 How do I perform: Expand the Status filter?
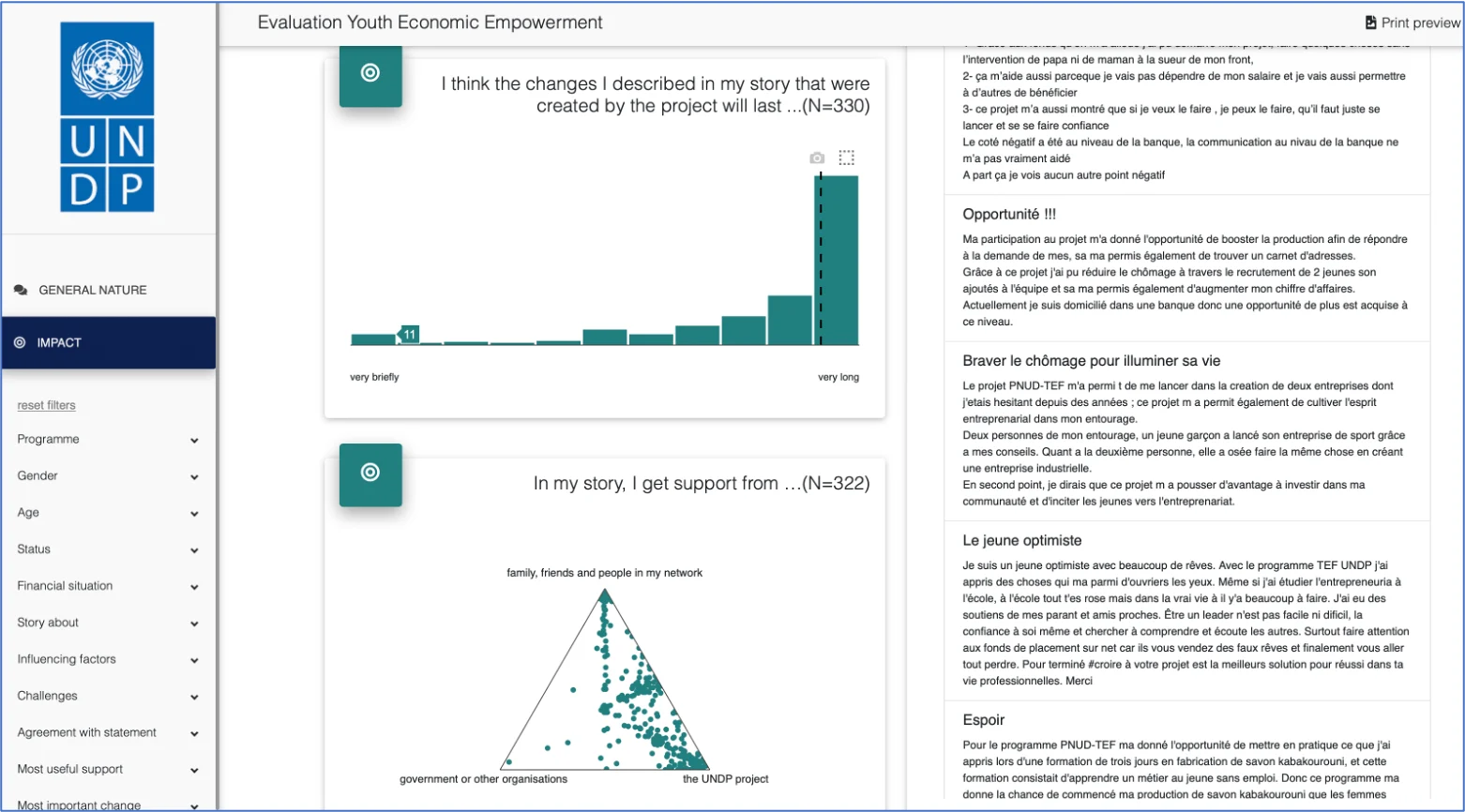point(108,549)
